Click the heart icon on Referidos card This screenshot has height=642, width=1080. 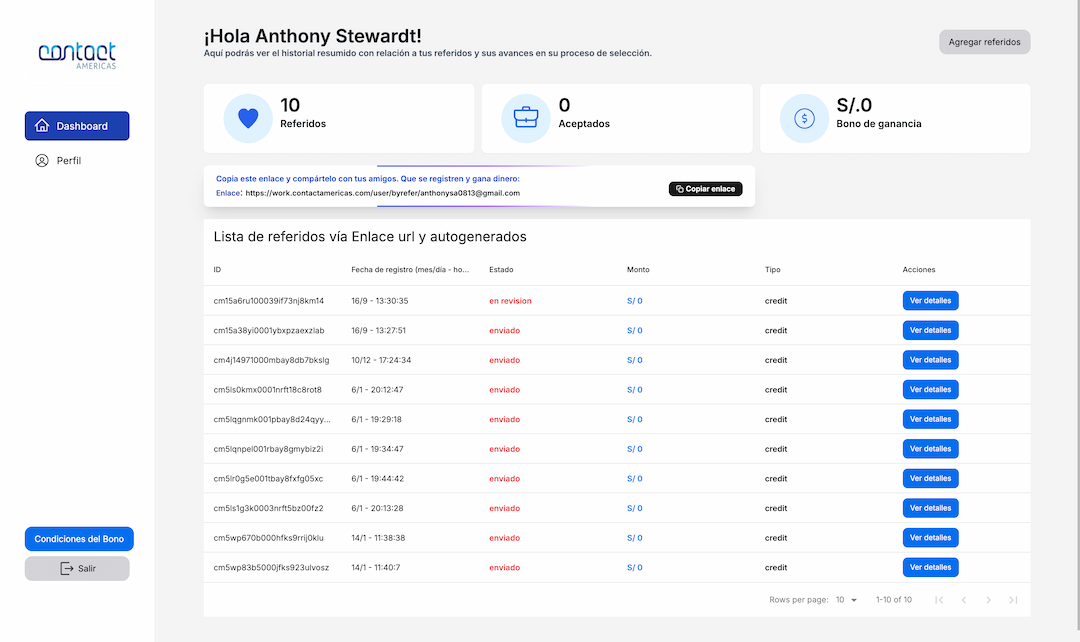click(x=248, y=118)
